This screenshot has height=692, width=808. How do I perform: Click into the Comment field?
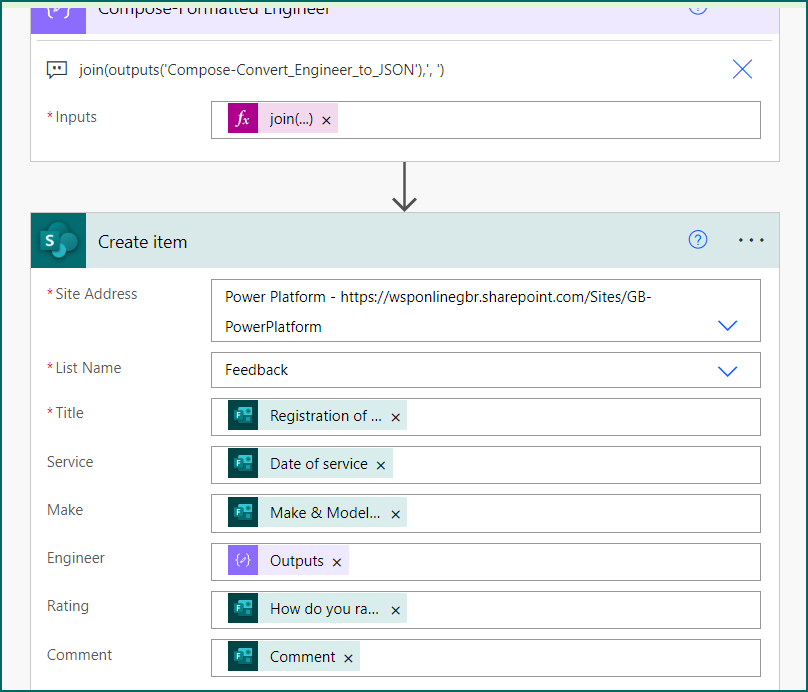click(485, 657)
